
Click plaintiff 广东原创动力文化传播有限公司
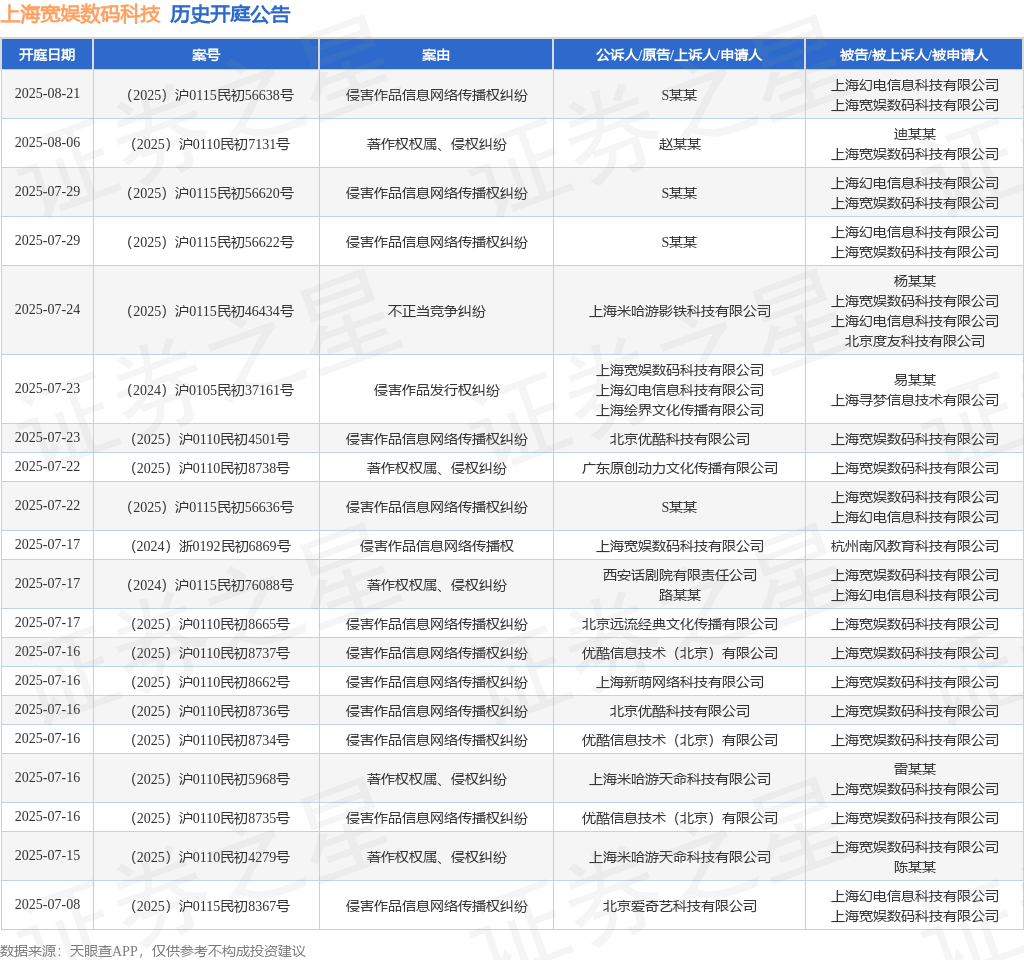coord(679,468)
